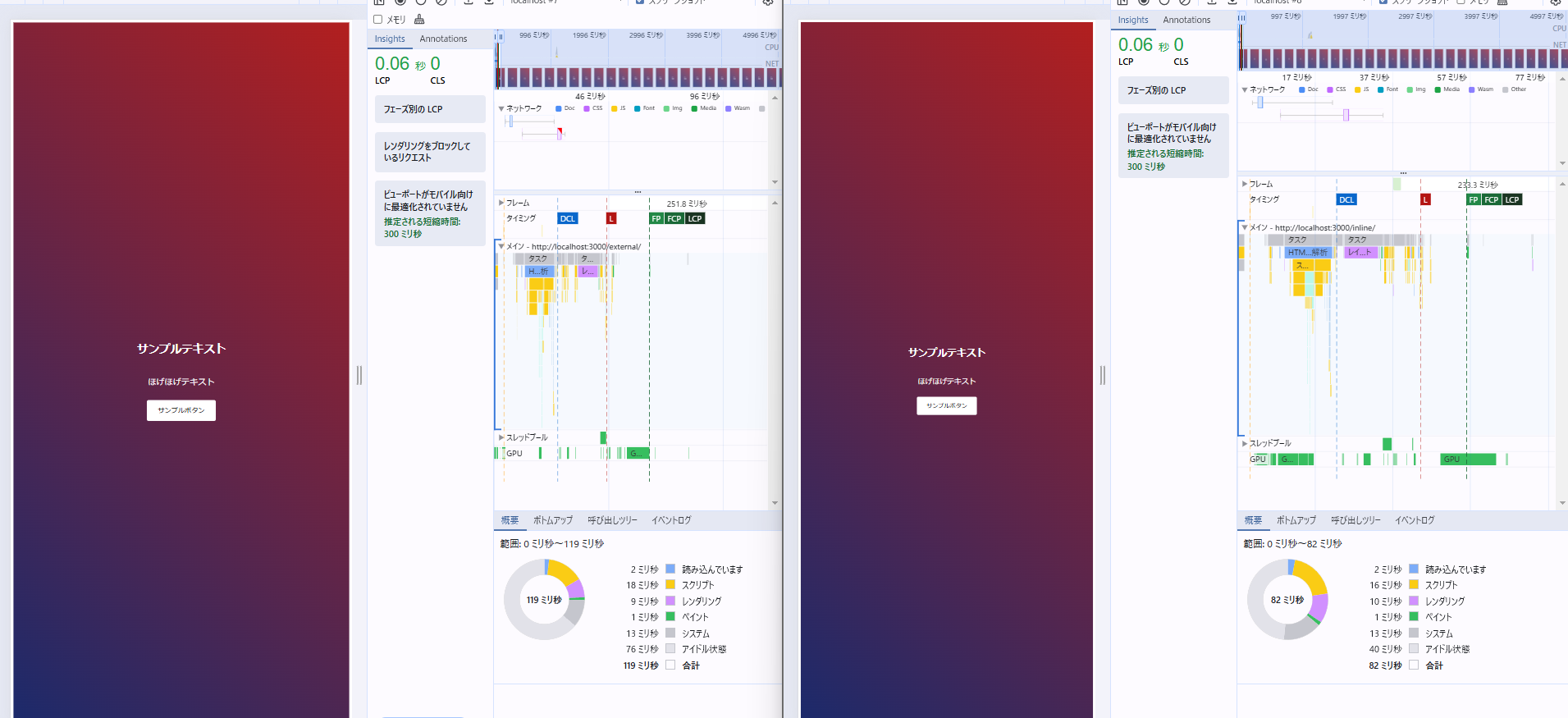Select first gray タスク bar in left main track
Screen dimensions: 1568x718
(x=537, y=258)
